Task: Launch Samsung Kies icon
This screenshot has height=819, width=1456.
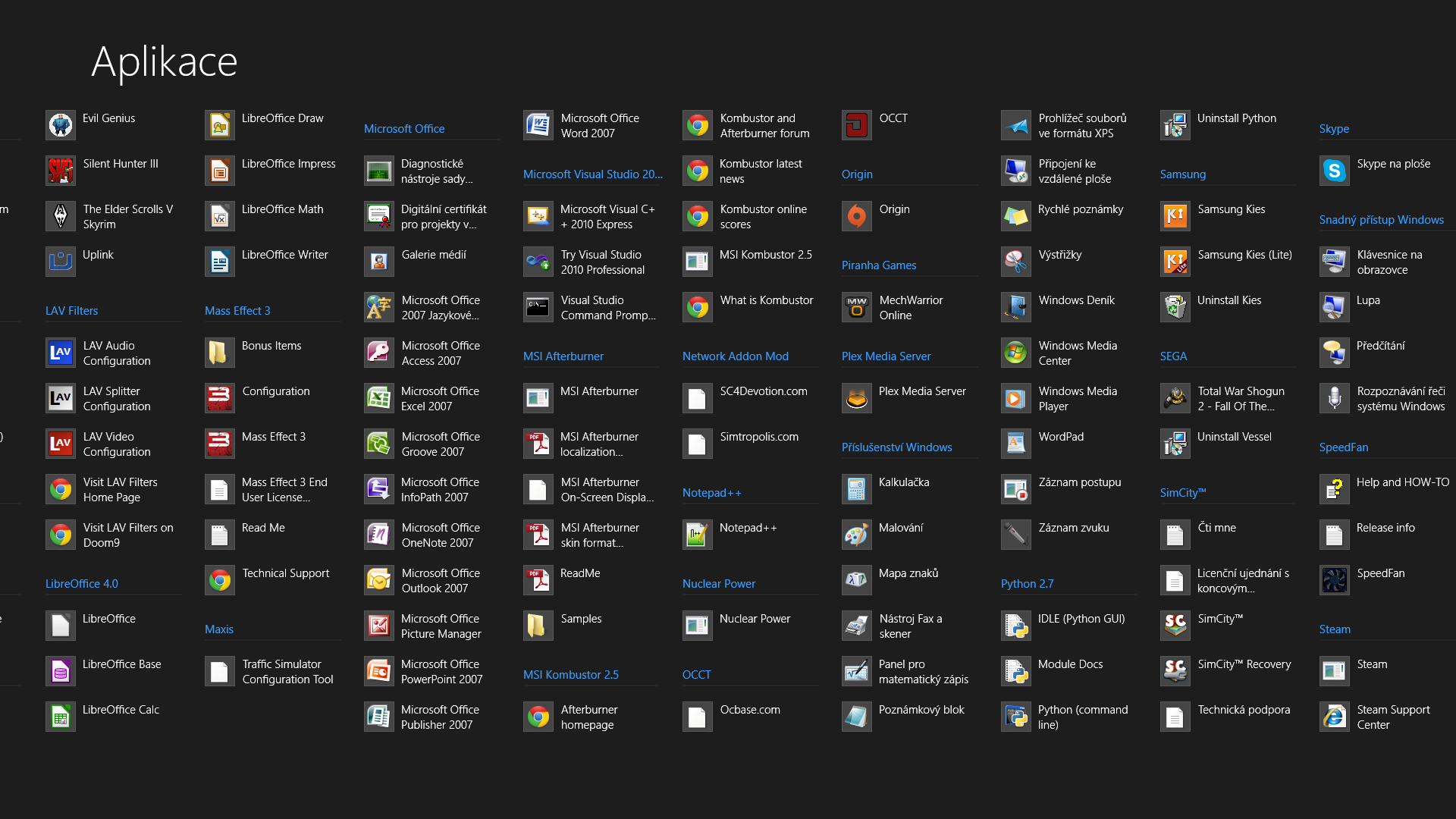Action: coord(1175,216)
